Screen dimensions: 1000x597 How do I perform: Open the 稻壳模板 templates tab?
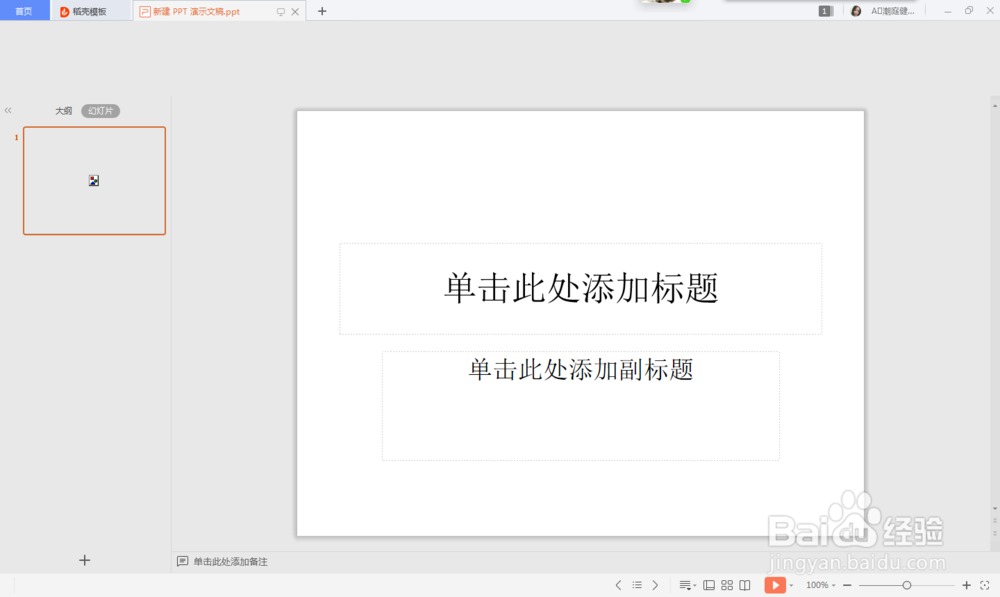(x=90, y=11)
